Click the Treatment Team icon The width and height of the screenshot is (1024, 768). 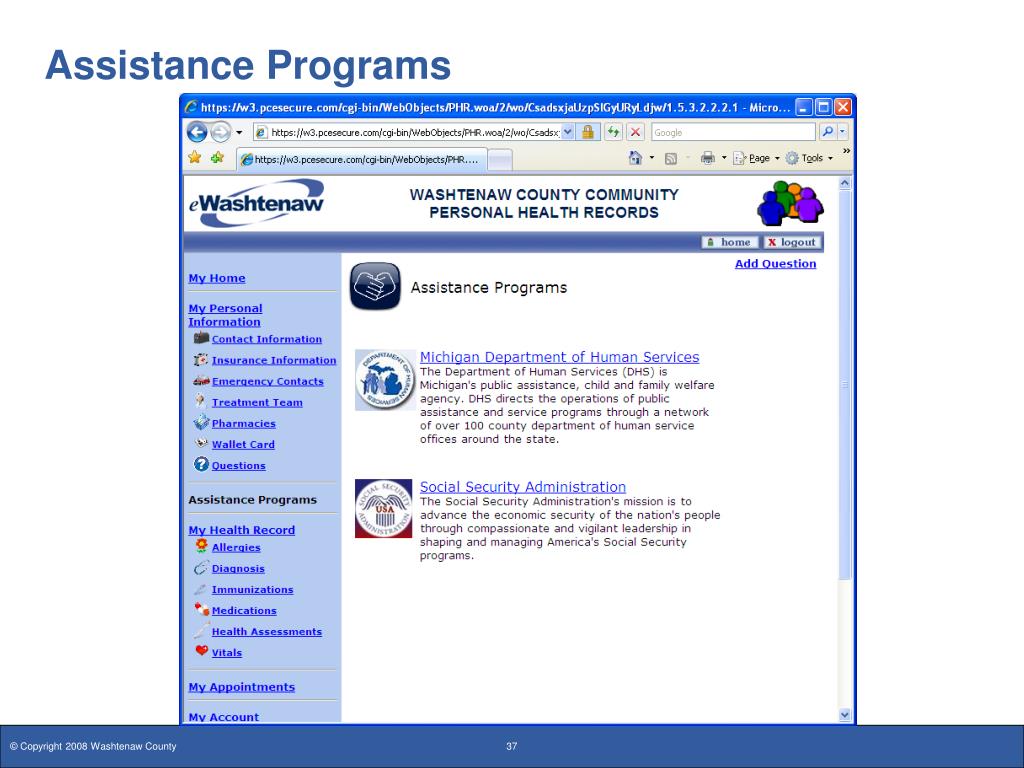click(201, 401)
